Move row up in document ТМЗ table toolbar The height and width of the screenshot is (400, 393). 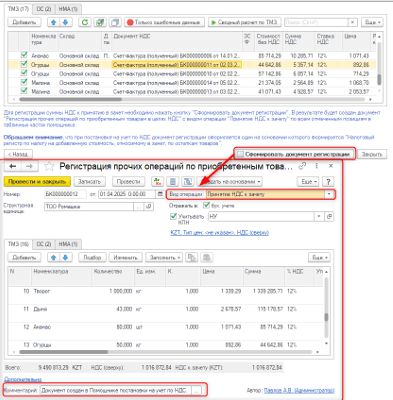click(x=53, y=257)
